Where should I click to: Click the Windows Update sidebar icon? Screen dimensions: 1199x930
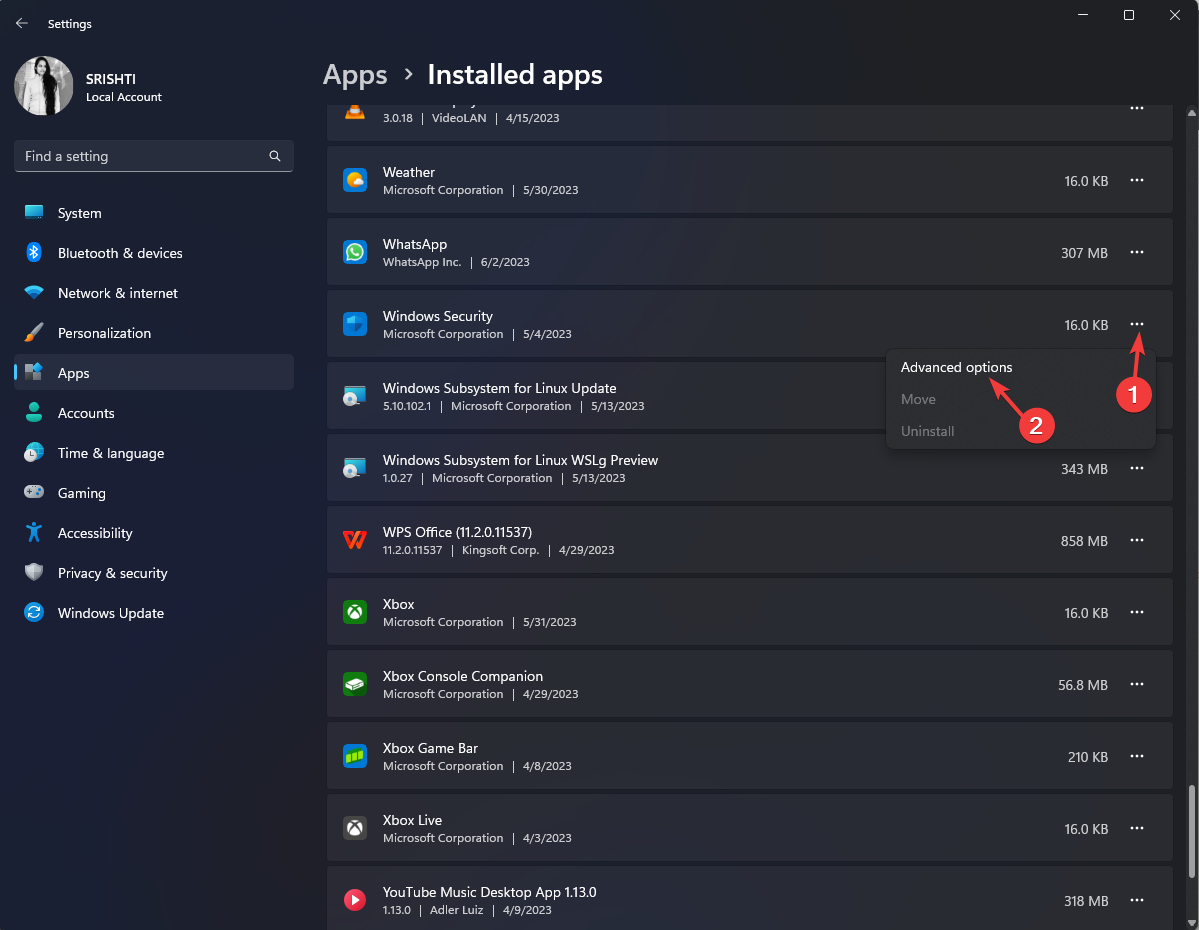[x=33, y=613]
